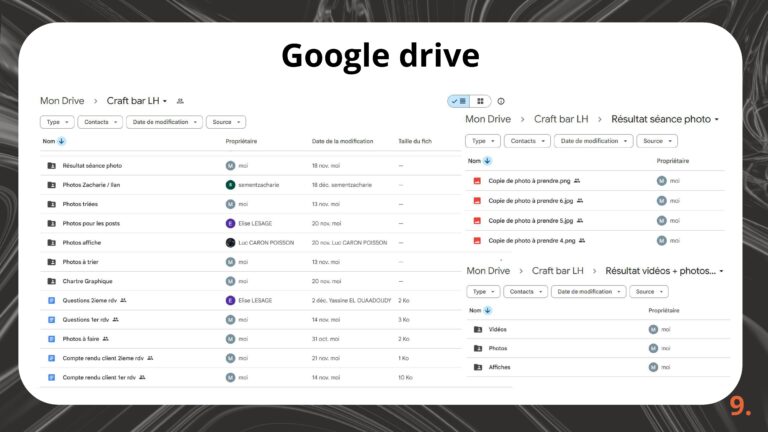Viewport: 768px width, 432px height.
Task: Switch to grid view layout toggle
Action: point(479,101)
